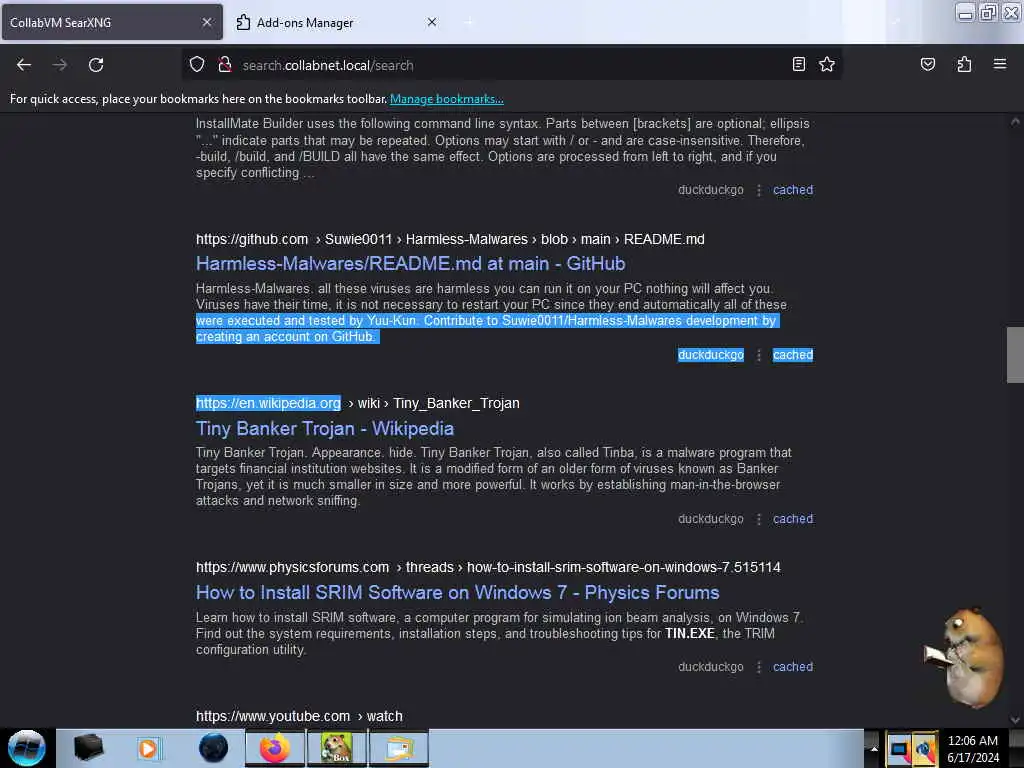This screenshot has width=1024, height=768.
Task: Click duckduckgo label under Tiny Banker Trojan result
Action: tap(711, 519)
